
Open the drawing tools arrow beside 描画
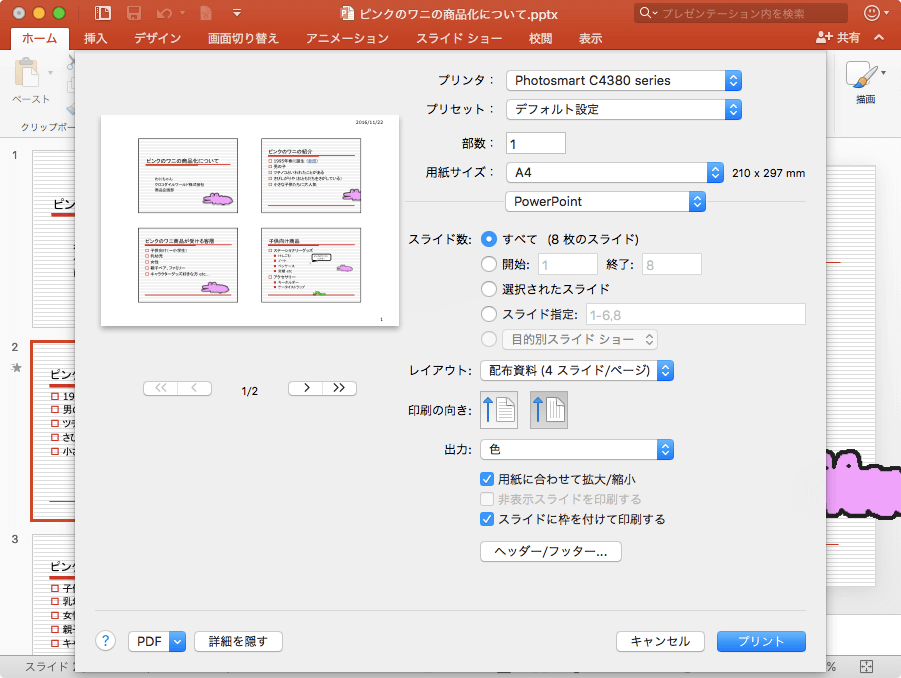(883, 72)
